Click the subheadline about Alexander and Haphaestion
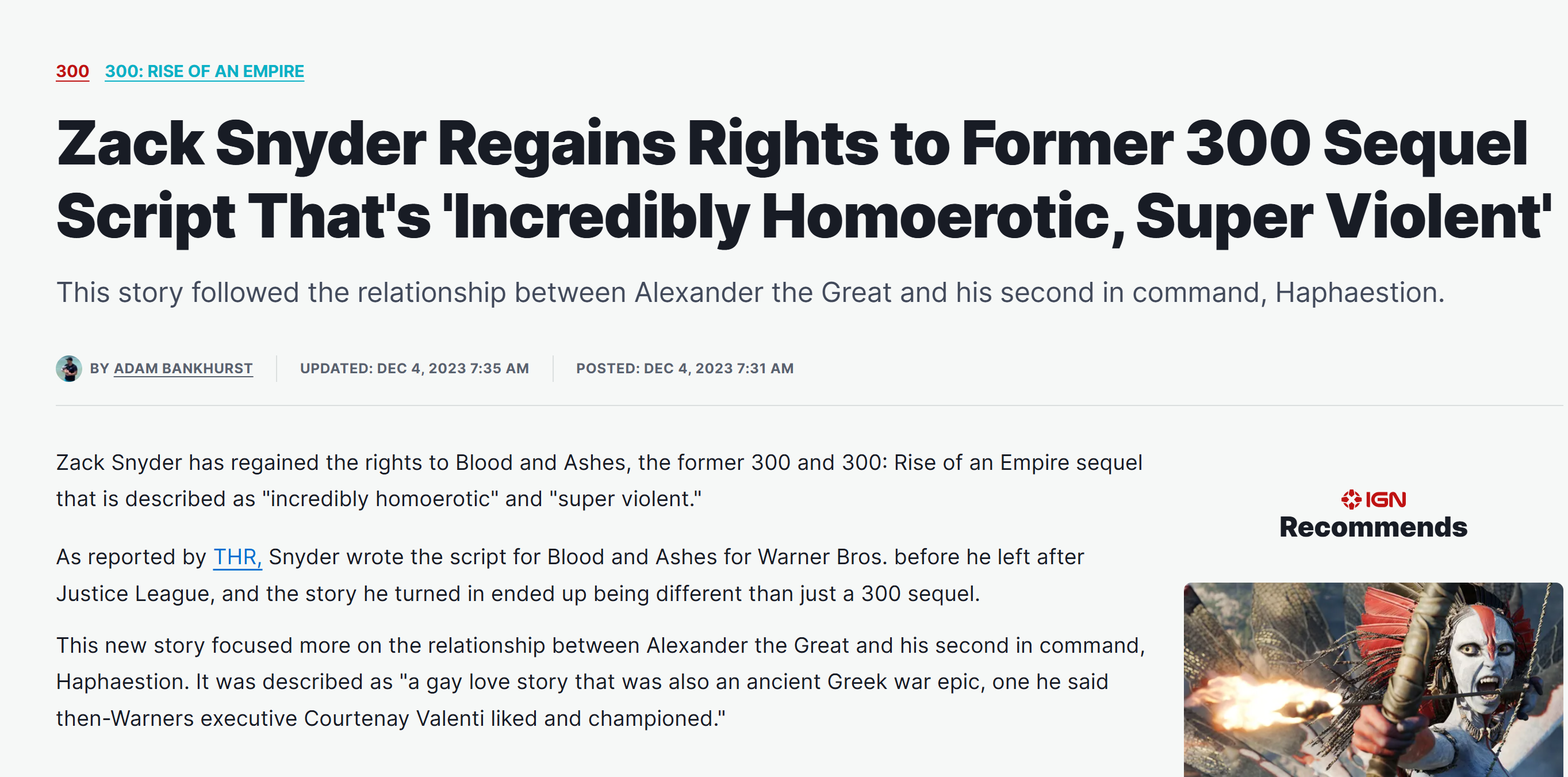Image resolution: width=1568 pixels, height=777 pixels. pos(750,292)
